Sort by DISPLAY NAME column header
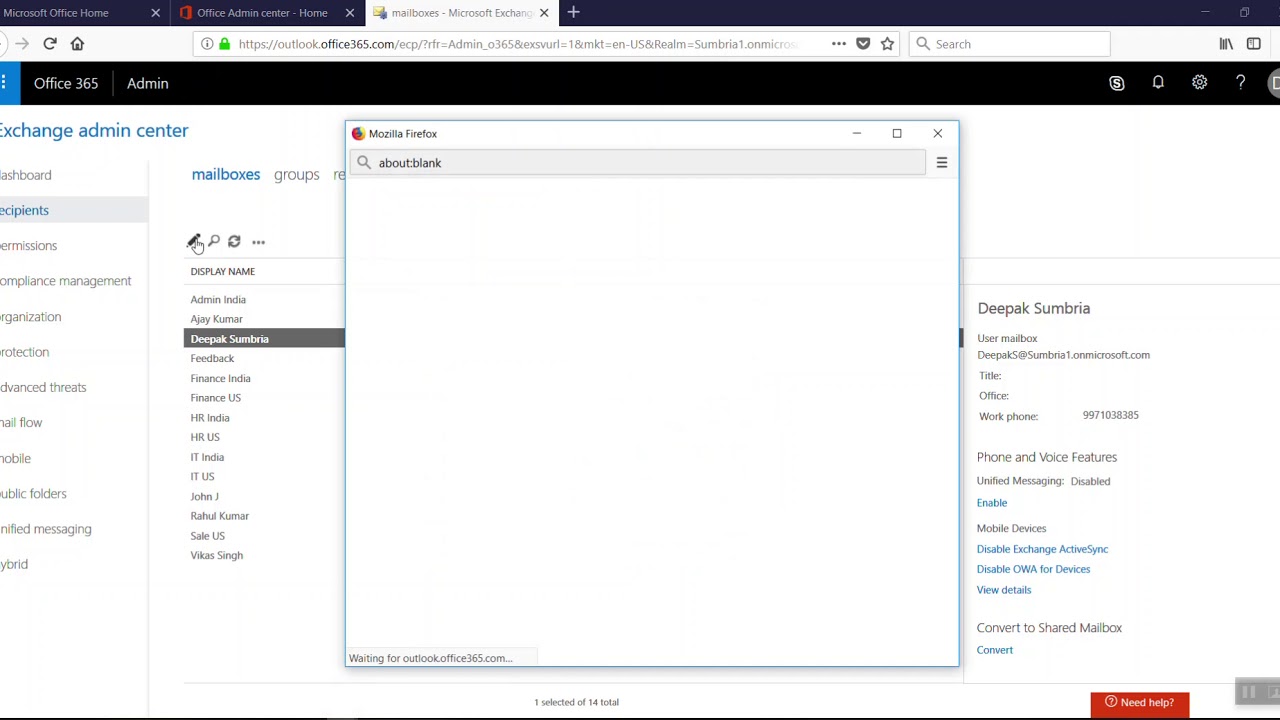The height and width of the screenshot is (720, 1280). 223,272
